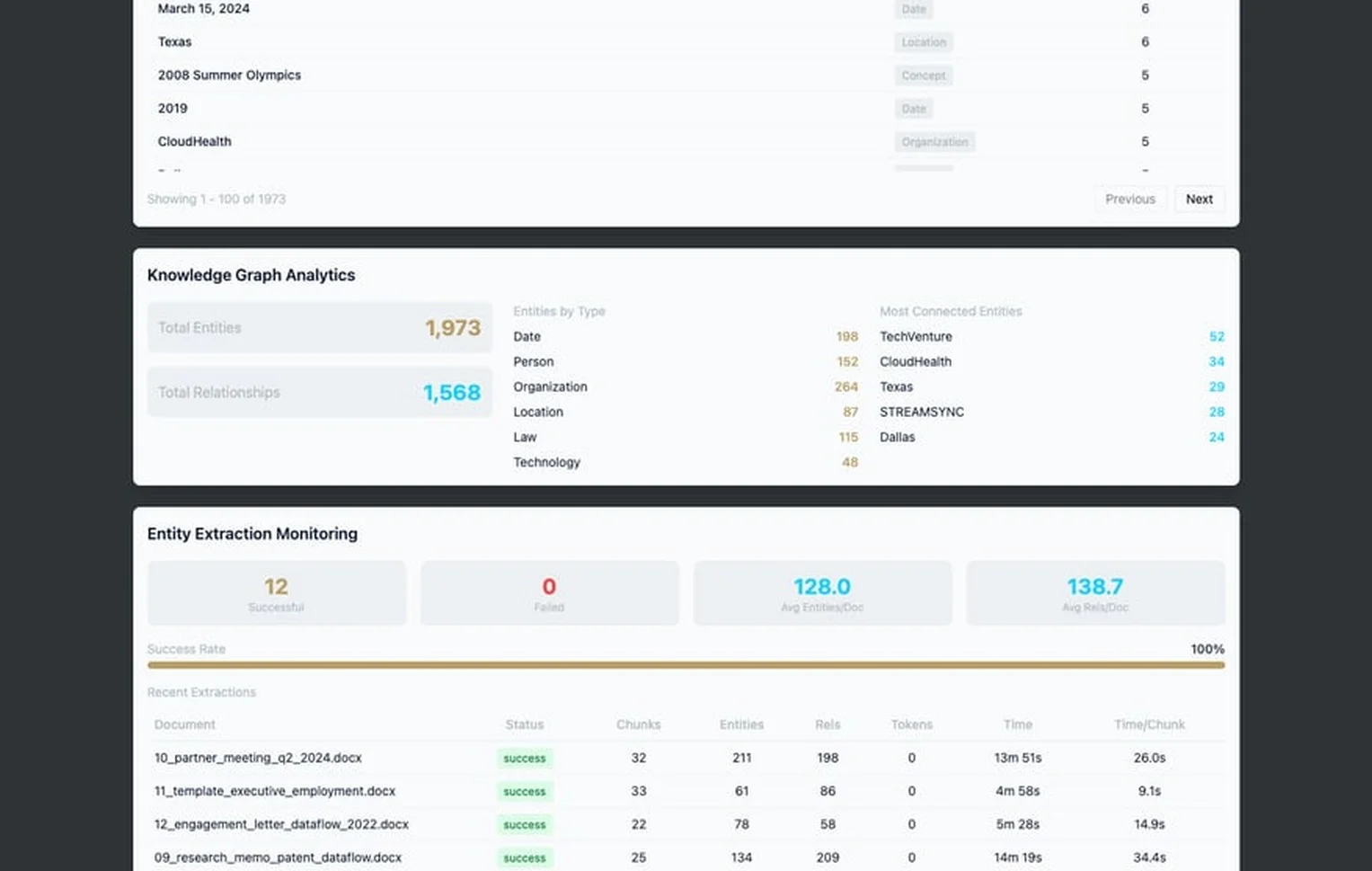This screenshot has height=871, width=1372.
Task: Click the Previous pagination button
Action: 1129,199
